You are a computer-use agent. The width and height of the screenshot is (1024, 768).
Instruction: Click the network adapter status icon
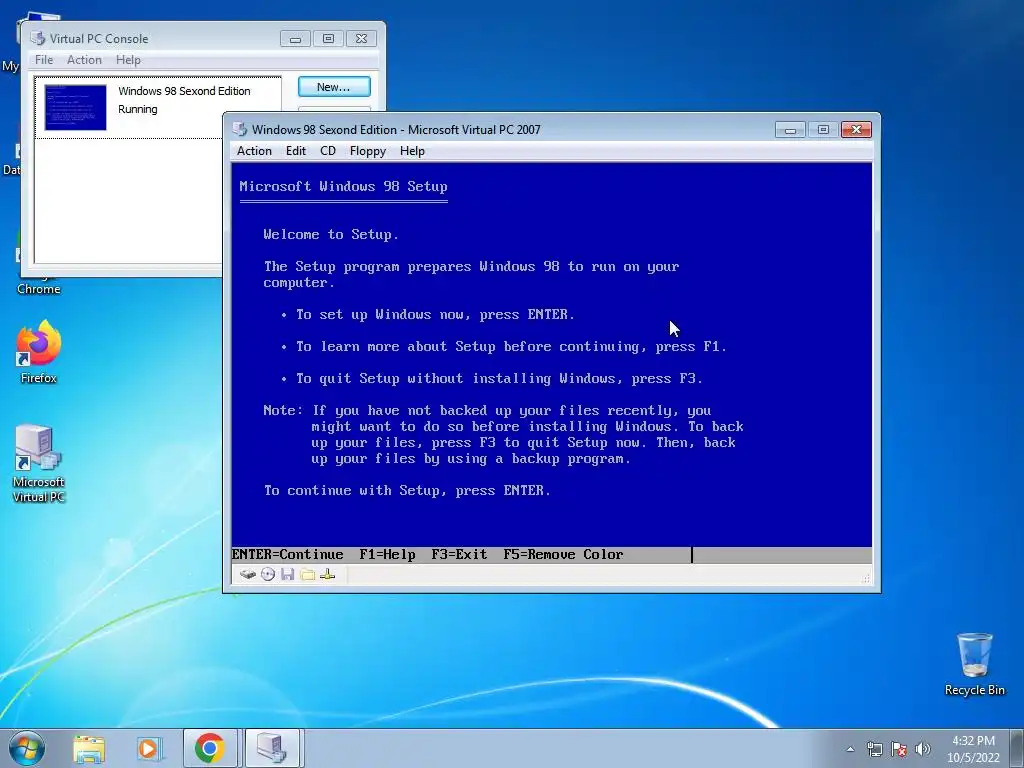click(328, 574)
